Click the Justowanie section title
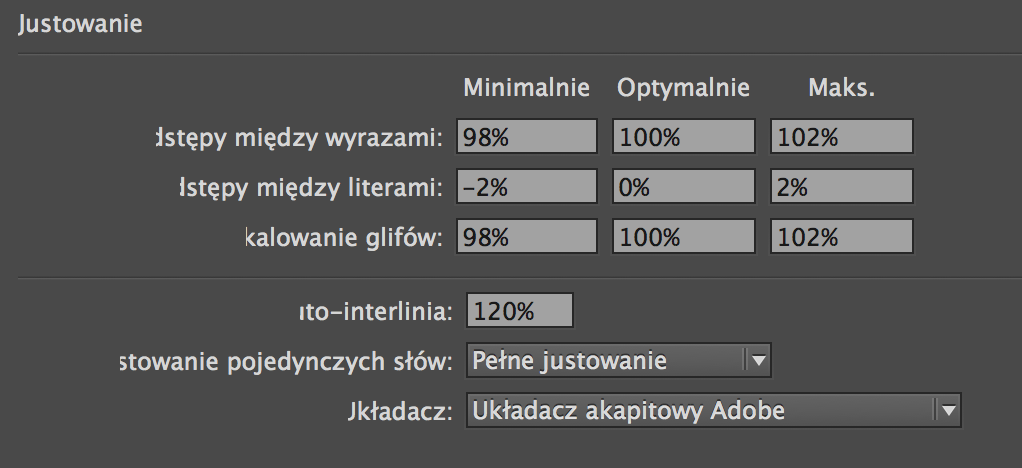The width and height of the screenshot is (1022, 468). pyautogui.click(x=80, y=24)
